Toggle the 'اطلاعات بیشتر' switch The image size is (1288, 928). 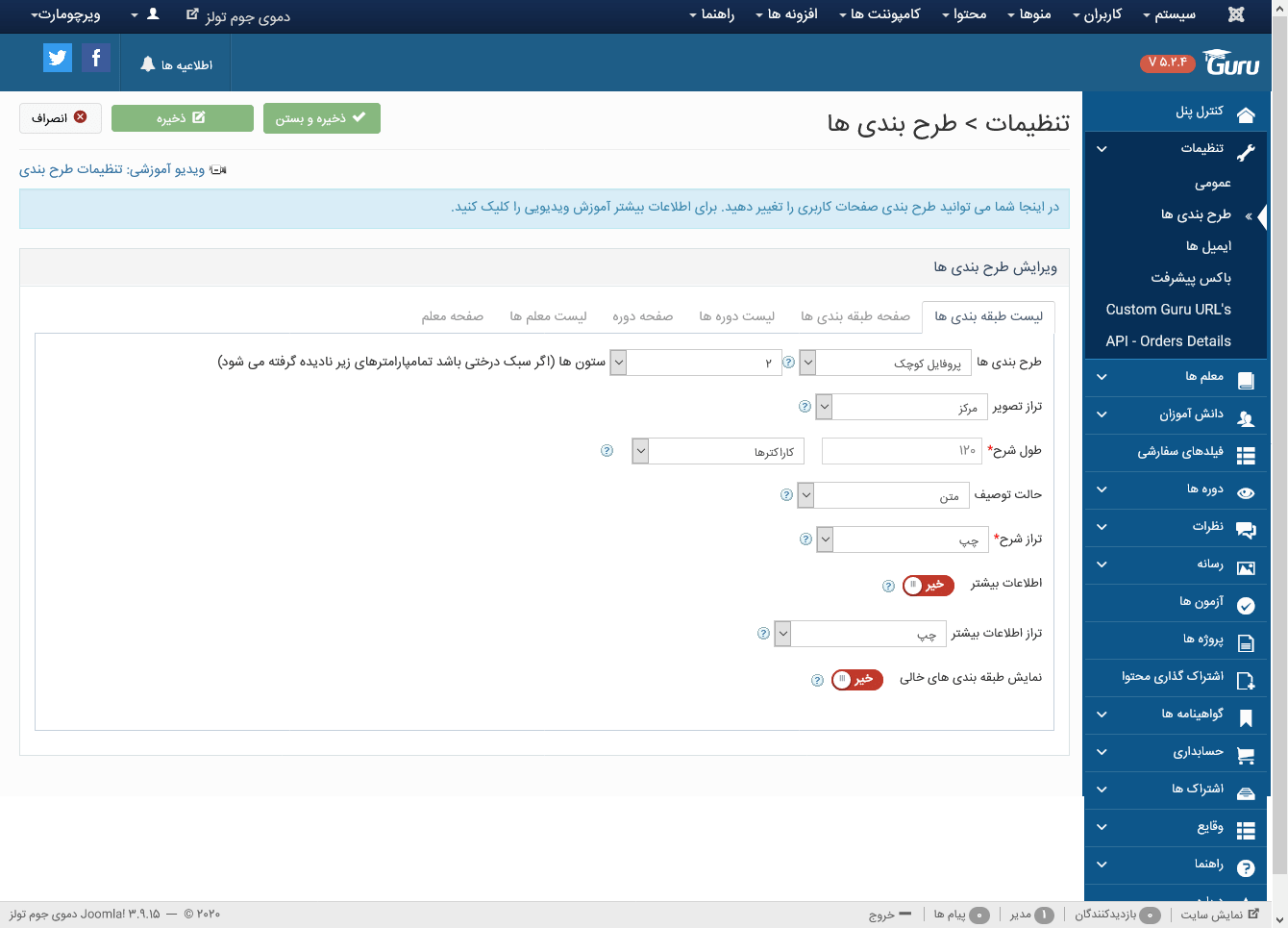(x=928, y=585)
